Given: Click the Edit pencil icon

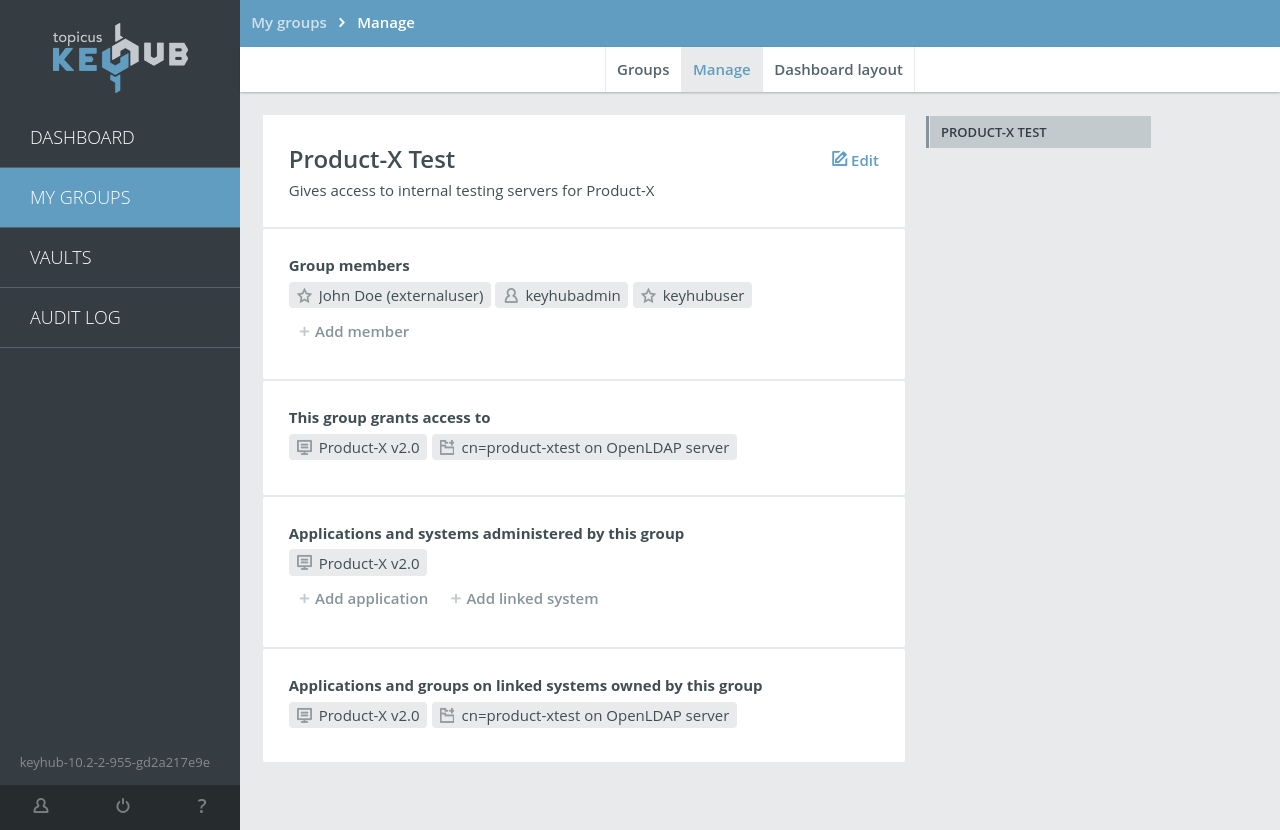Looking at the screenshot, I should point(840,159).
